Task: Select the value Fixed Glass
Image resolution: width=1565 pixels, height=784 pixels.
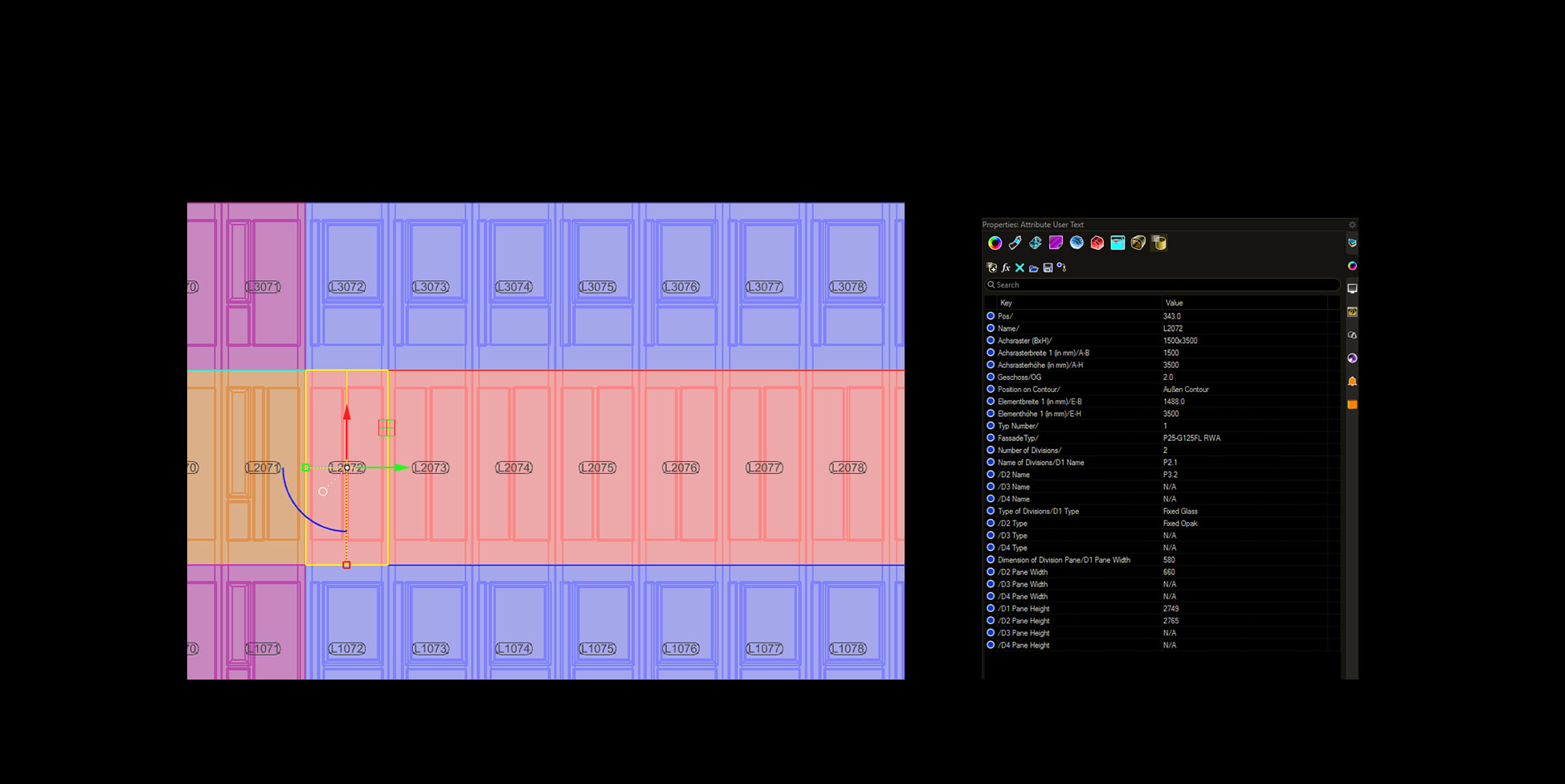Action: tap(1180, 512)
